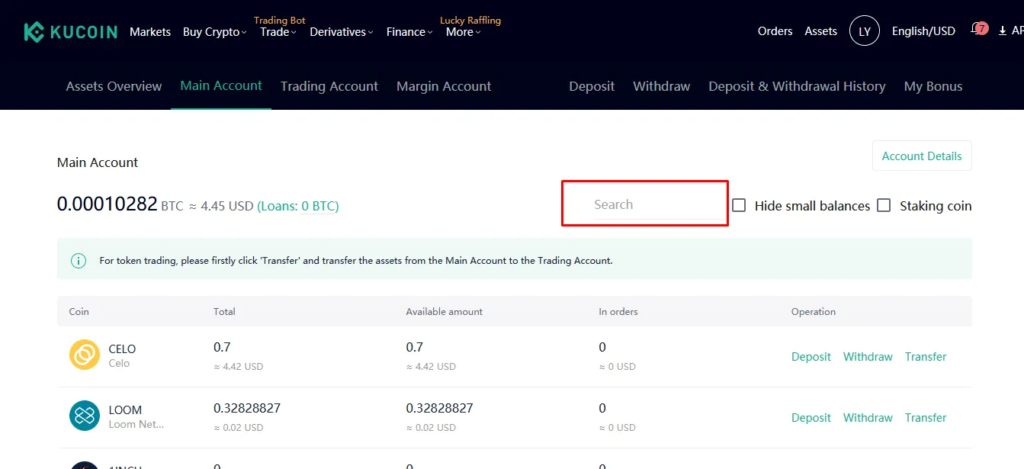Click Transfer for the LOOM row

(x=925, y=417)
